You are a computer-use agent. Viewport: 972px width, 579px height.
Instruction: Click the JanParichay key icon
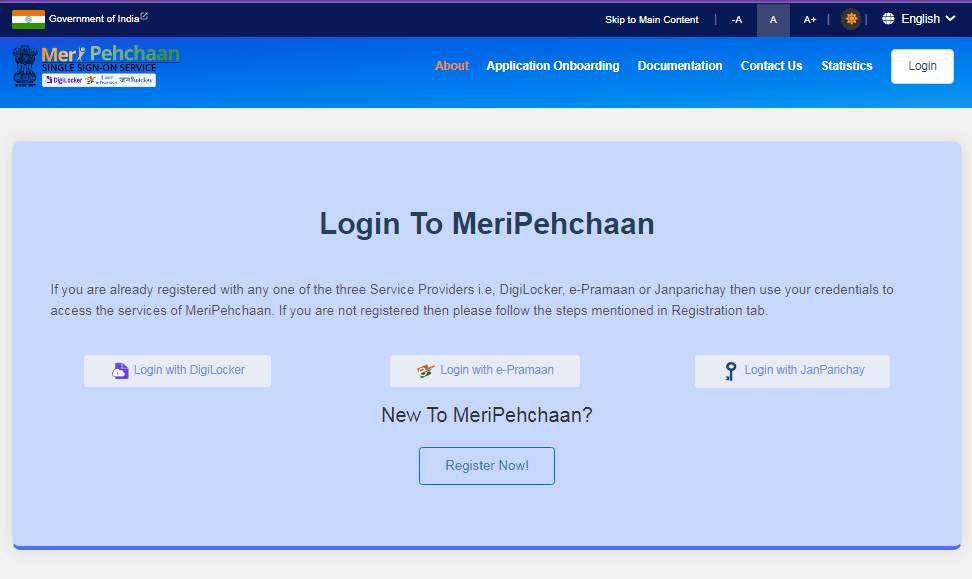pos(731,371)
